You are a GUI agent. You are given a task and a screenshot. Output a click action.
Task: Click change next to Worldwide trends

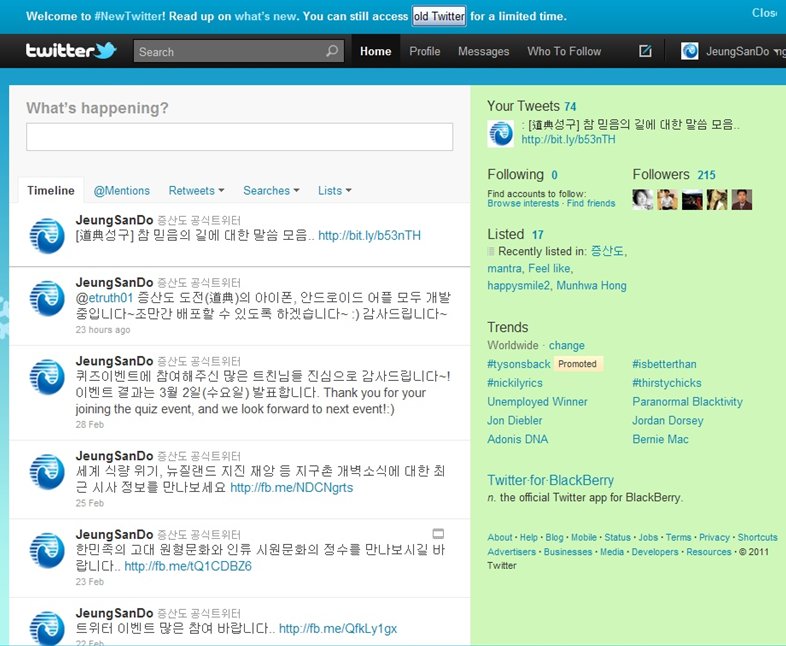click(x=566, y=345)
